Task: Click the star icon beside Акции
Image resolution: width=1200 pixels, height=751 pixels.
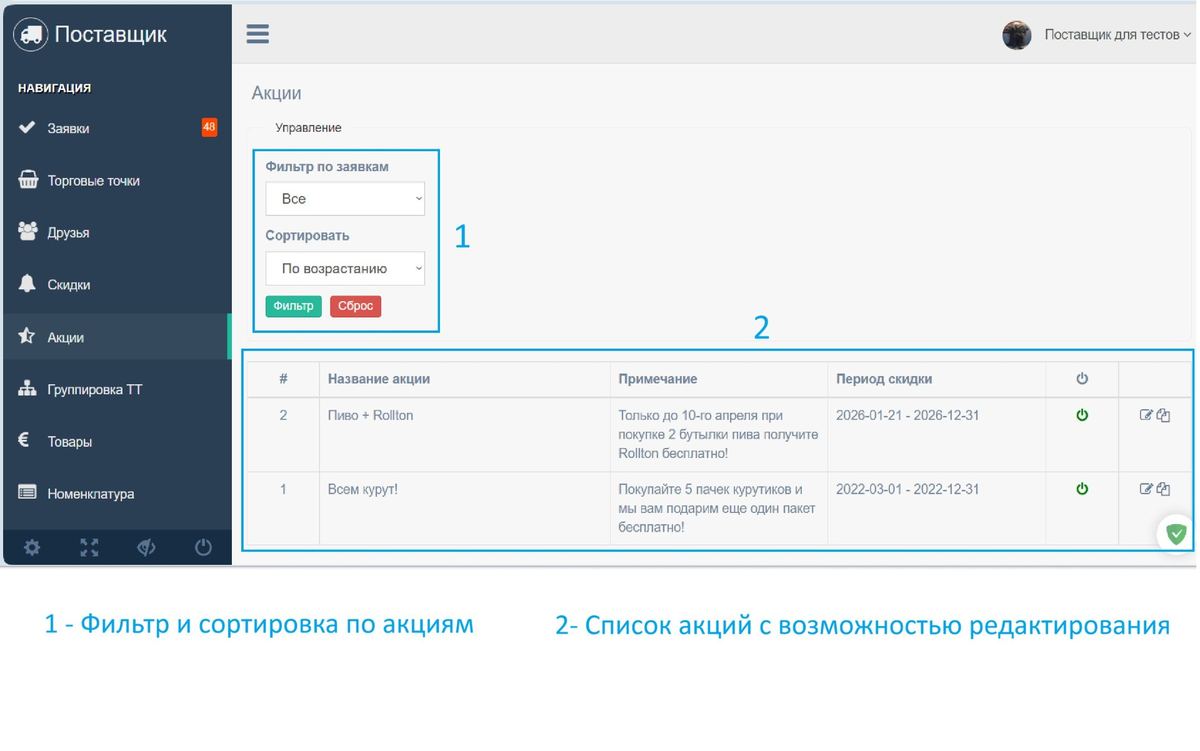Action: [x=28, y=336]
